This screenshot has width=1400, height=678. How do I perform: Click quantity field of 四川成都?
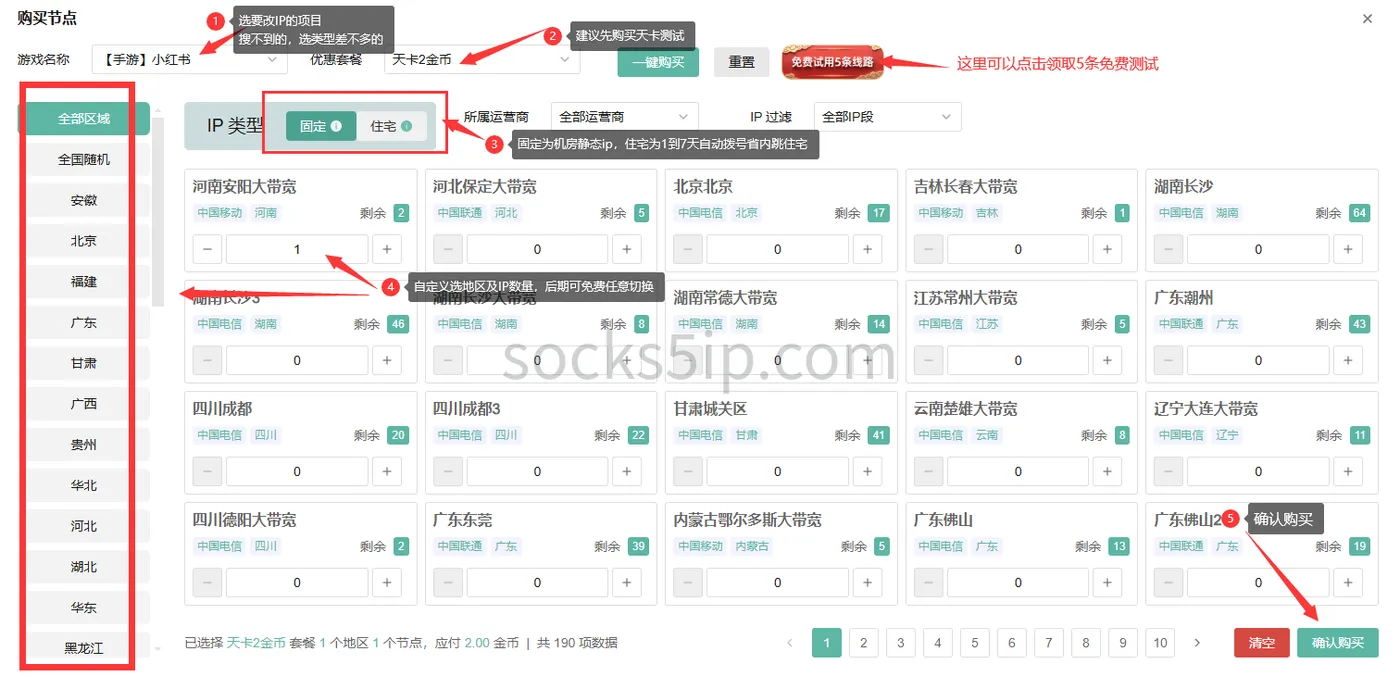pyautogui.click(x=297, y=471)
